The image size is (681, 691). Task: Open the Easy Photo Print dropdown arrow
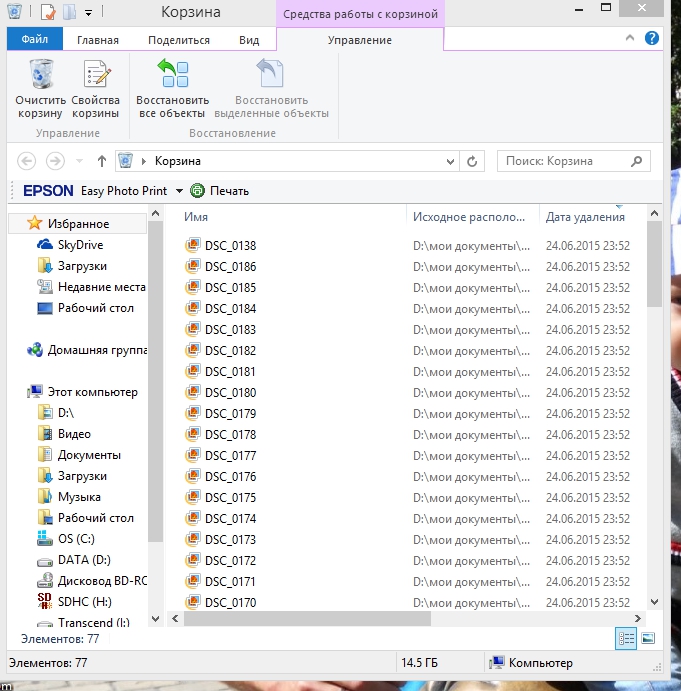click(179, 191)
